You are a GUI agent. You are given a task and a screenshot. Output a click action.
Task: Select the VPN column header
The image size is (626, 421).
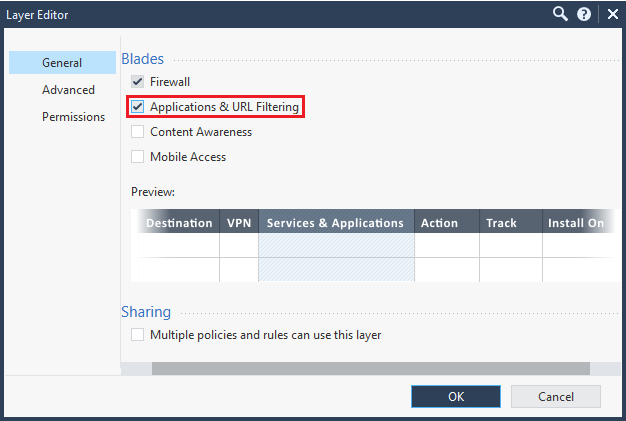pyautogui.click(x=239, y=223)
